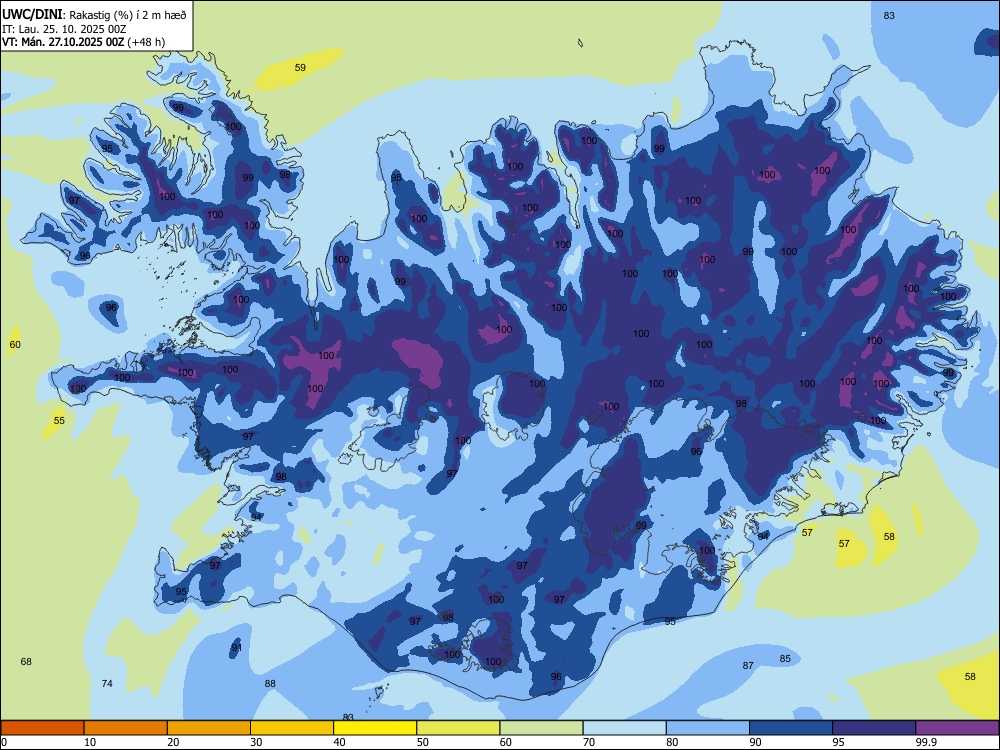Image resolution: width=1000 pixels, height=750 pixels.
Task: Pick the 20–30 amber legend swatch
Action: 209,728
